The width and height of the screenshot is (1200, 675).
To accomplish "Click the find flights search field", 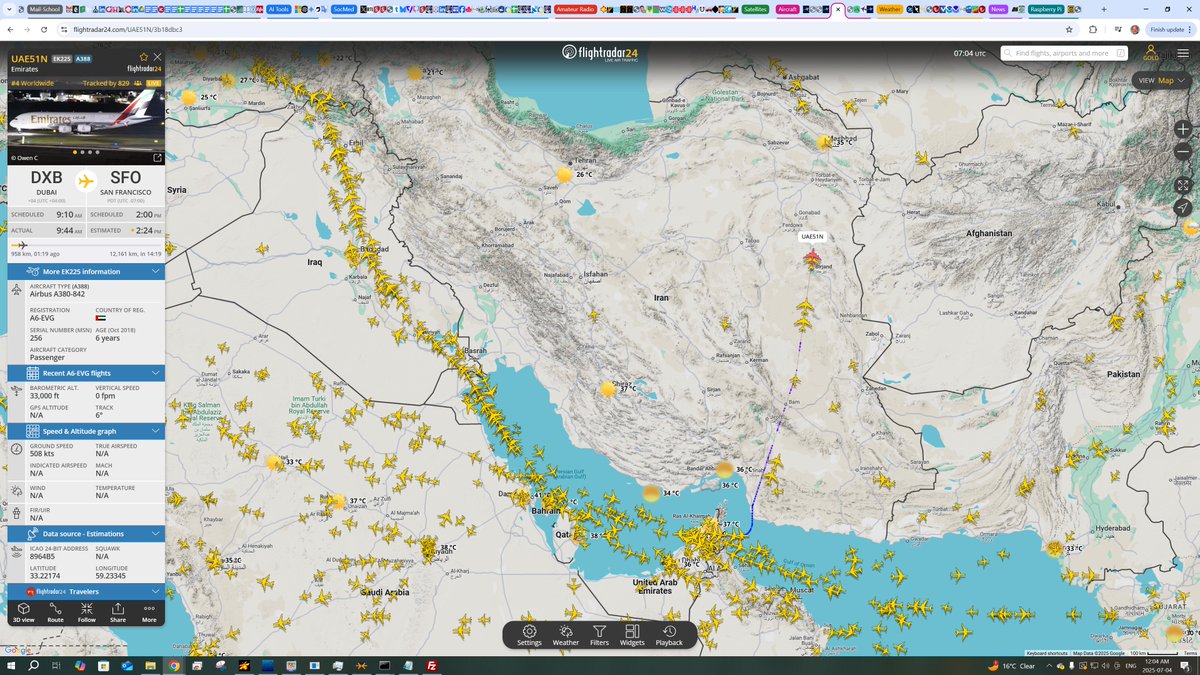I will (x=1063, y=53).
